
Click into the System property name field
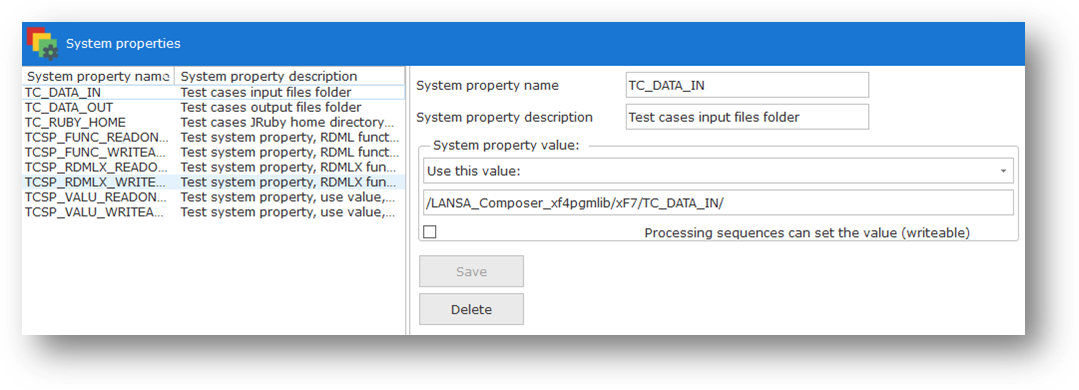[747, 85]
